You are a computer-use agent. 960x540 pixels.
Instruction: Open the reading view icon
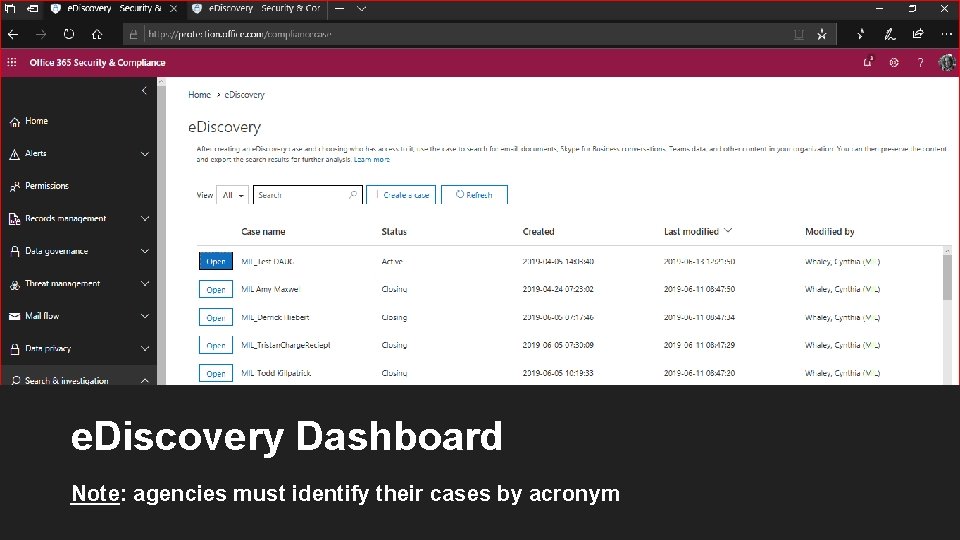[x=798, y=34]
